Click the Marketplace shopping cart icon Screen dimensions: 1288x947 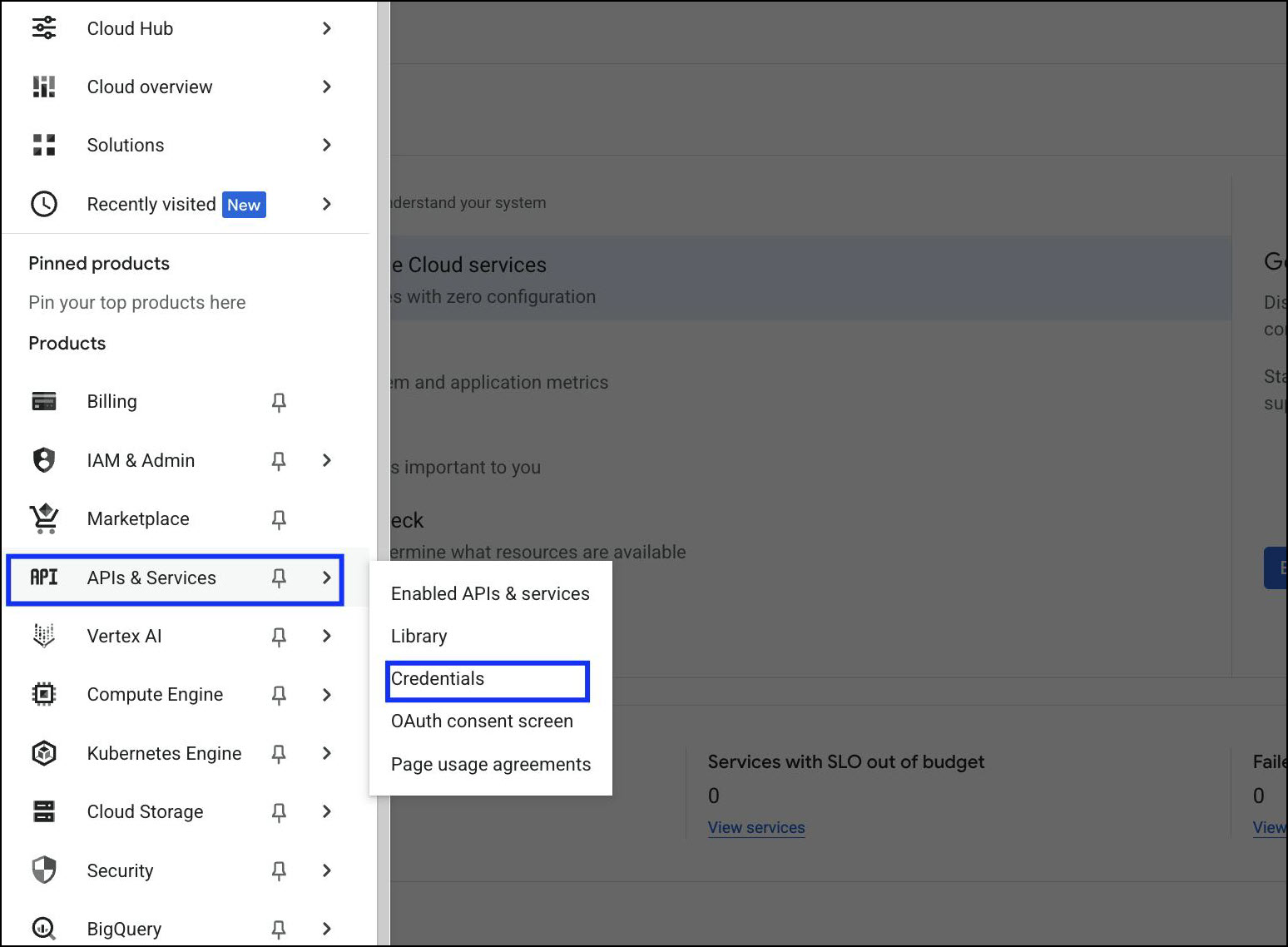[44, 518]
